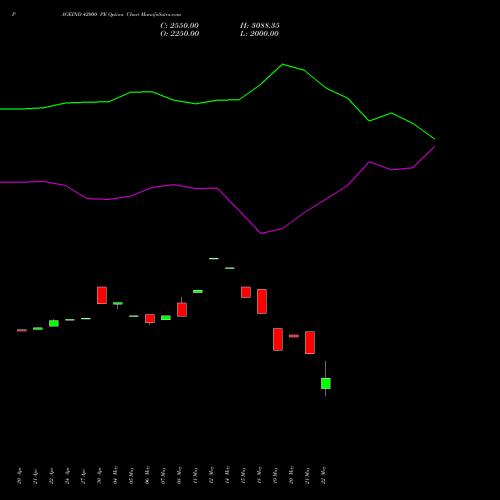Select the green candle above 22 Apr
The width and height of the screenshot is (500, 500).
(54, 323)
